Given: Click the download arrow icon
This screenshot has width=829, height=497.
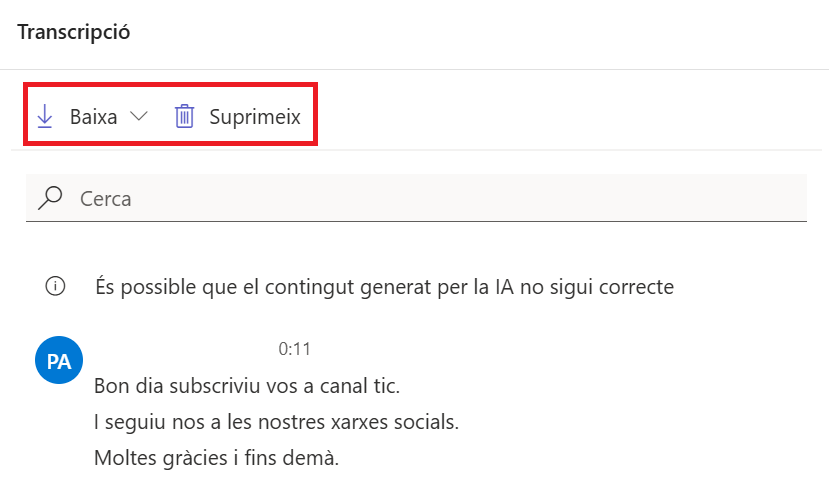Looking at the screenshot, I should (x=45, y=116).
